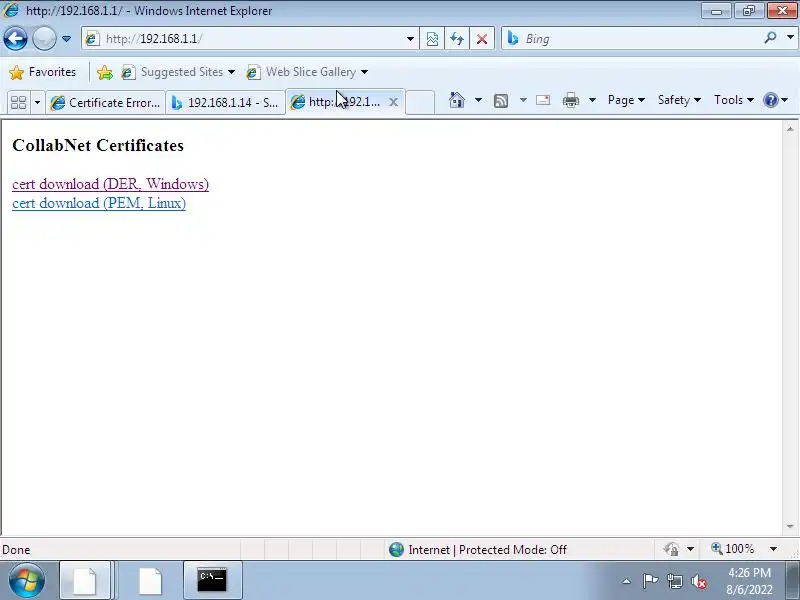Image resolution: width=800 pixels, height=600 pixels.
Task: Open the Safety menu
Action: 679,100
